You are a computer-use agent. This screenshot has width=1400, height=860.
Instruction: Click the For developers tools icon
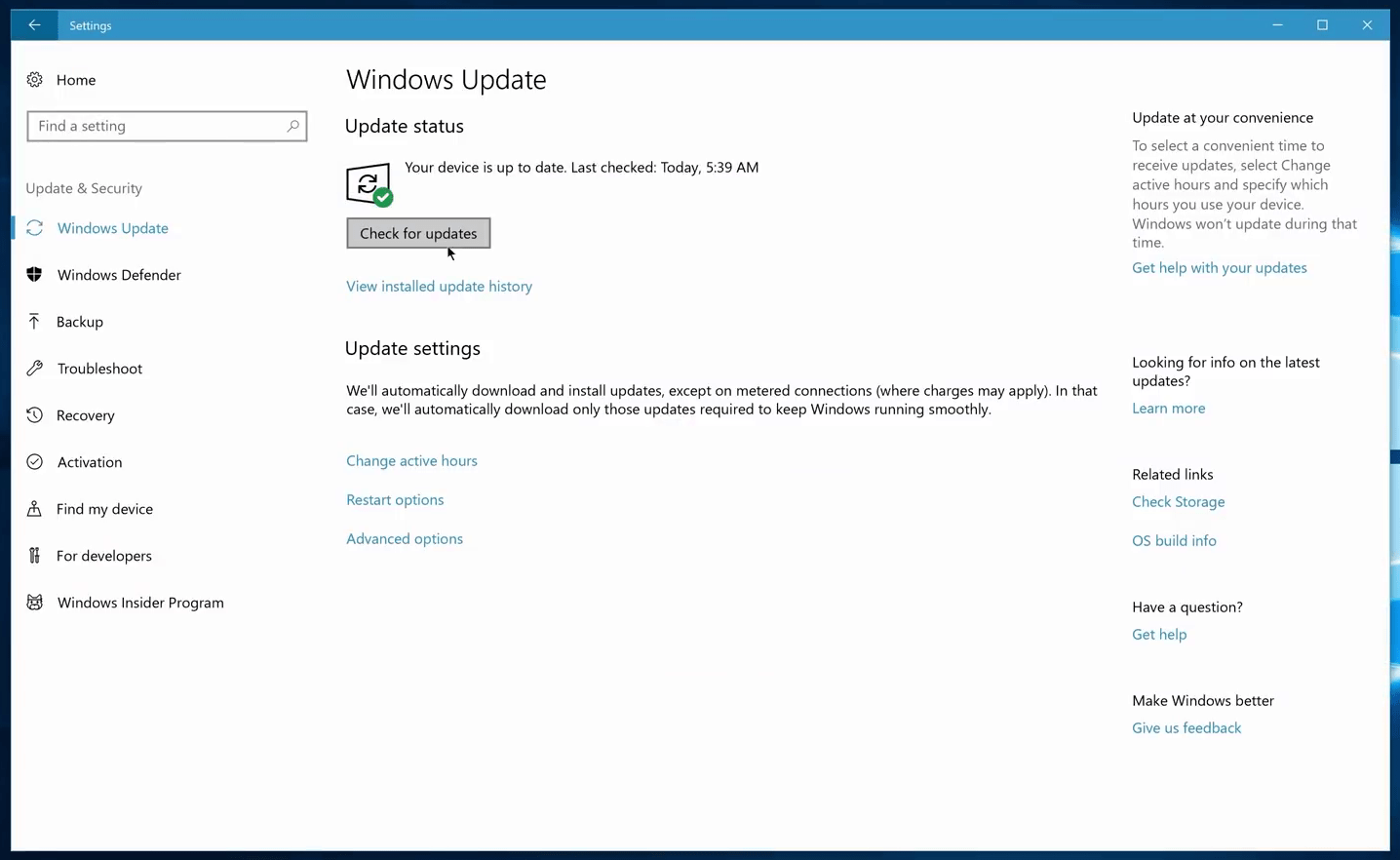coord(35,556)
